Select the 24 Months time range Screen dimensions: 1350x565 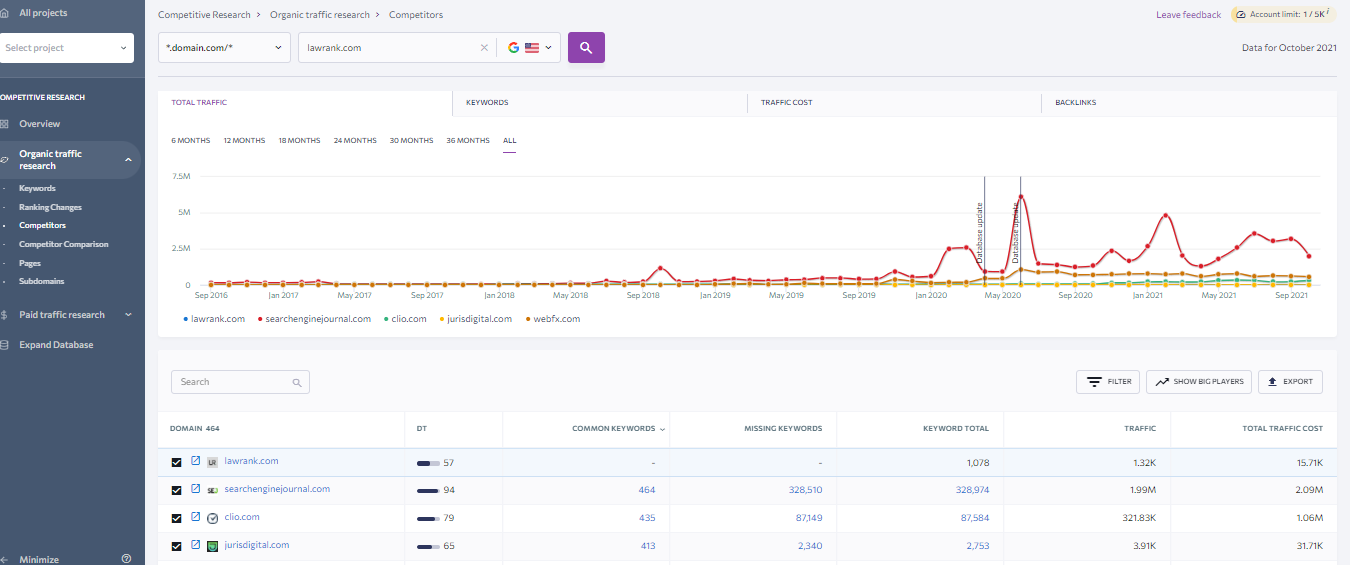point(355,141)
